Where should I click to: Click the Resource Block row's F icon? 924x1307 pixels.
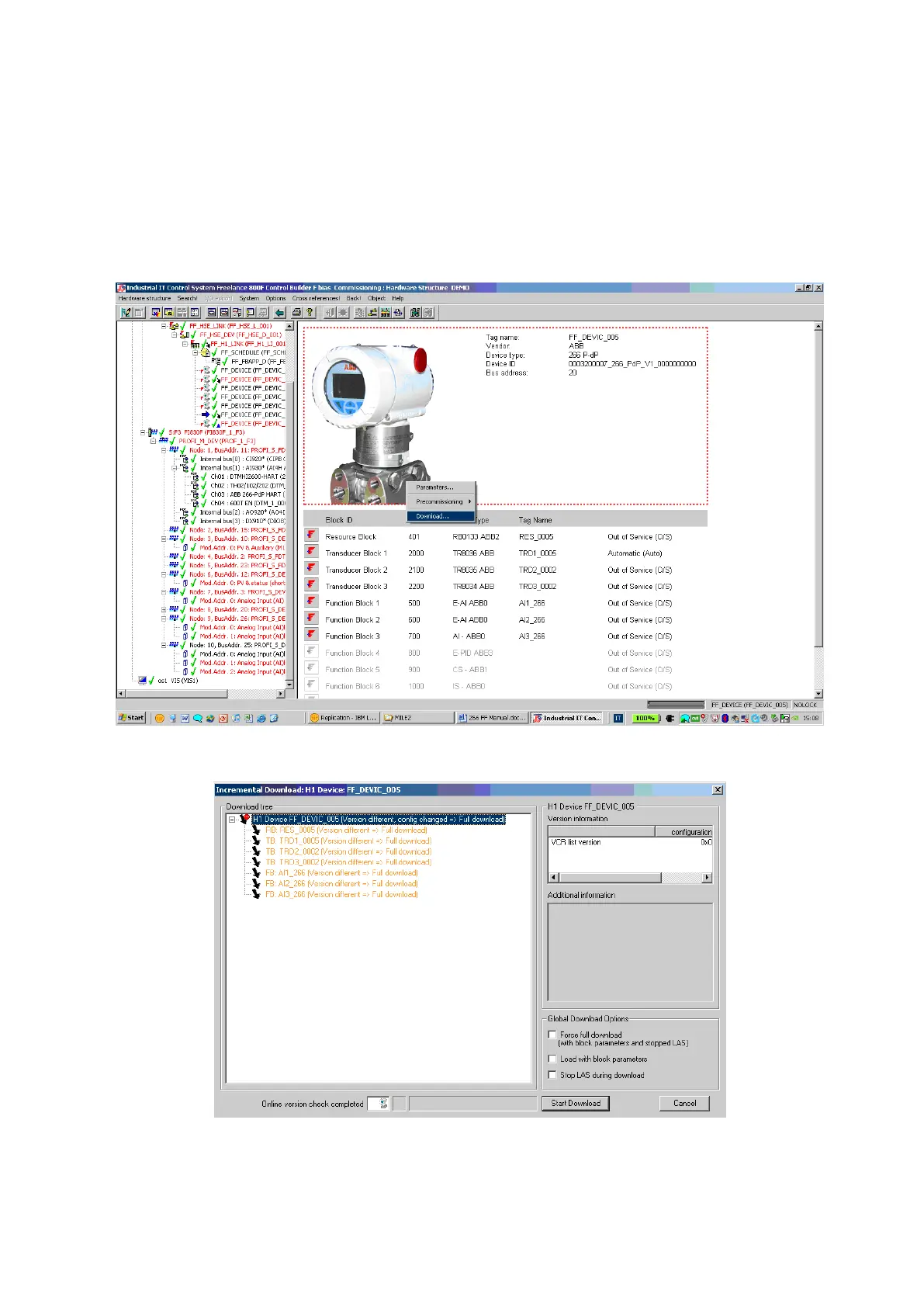(x=312, y=536)
